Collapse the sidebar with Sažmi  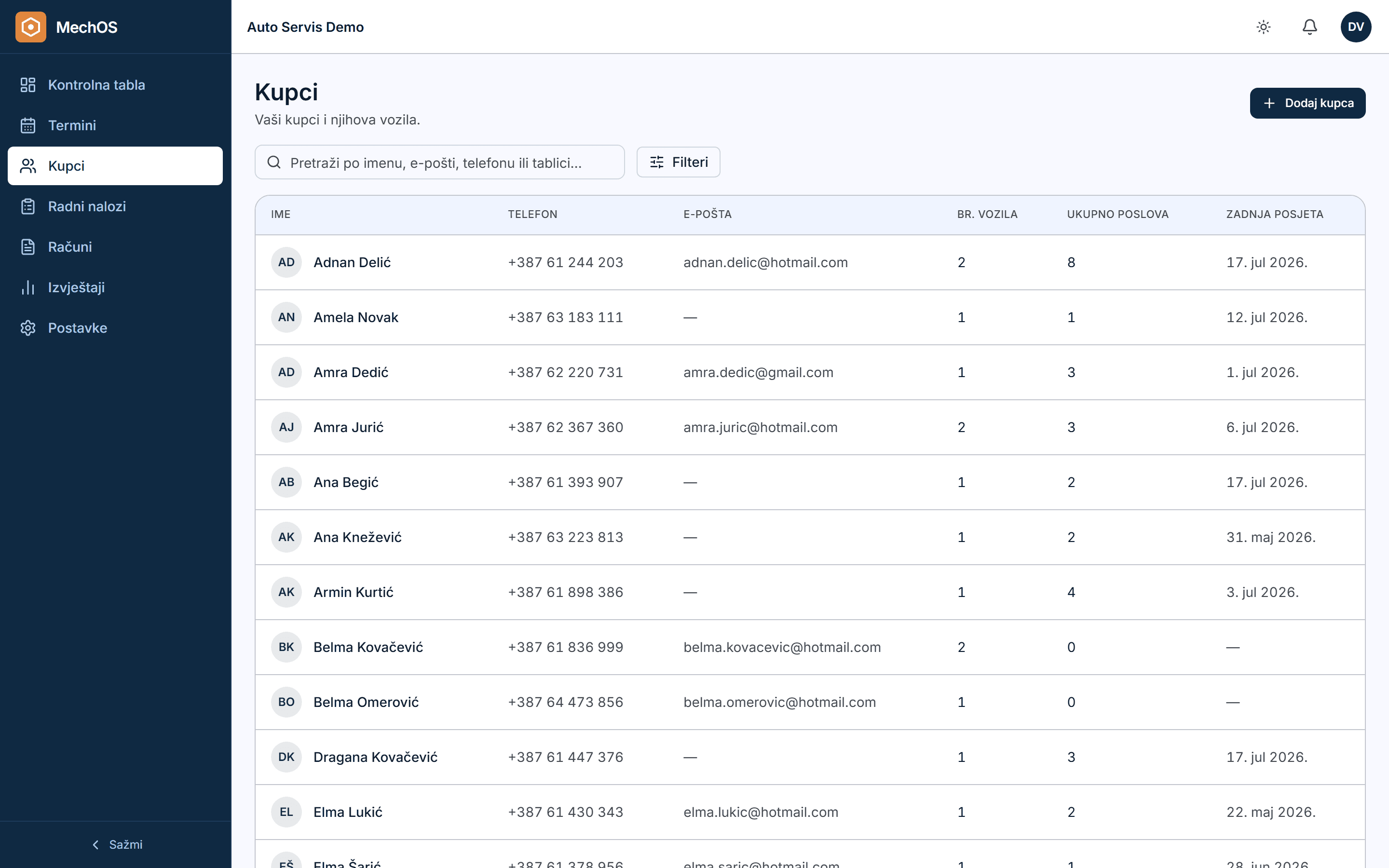click(x=117, y=844)
